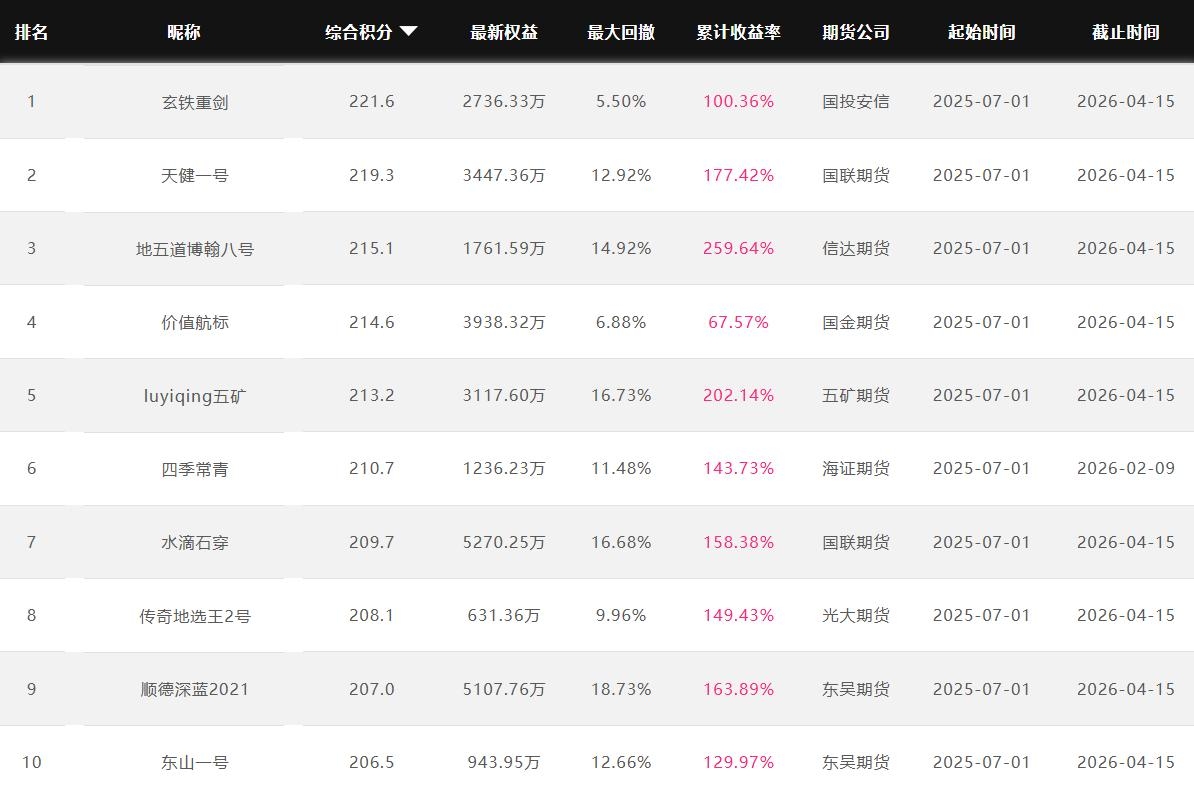Click the 累计收益率 column header
The image size is (1194, 795).
(x=738, y=32)
